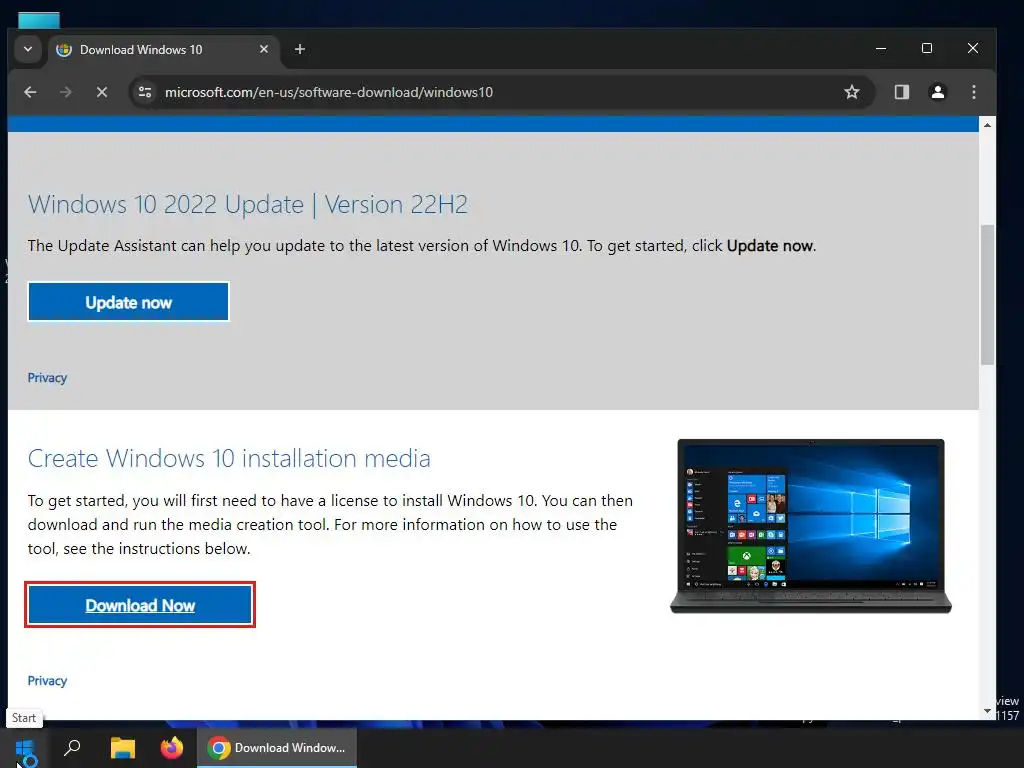1024x768 pixels.
Task: Click heading 'Create Windows 10 installation media'
Action: [x=229, y=458]
